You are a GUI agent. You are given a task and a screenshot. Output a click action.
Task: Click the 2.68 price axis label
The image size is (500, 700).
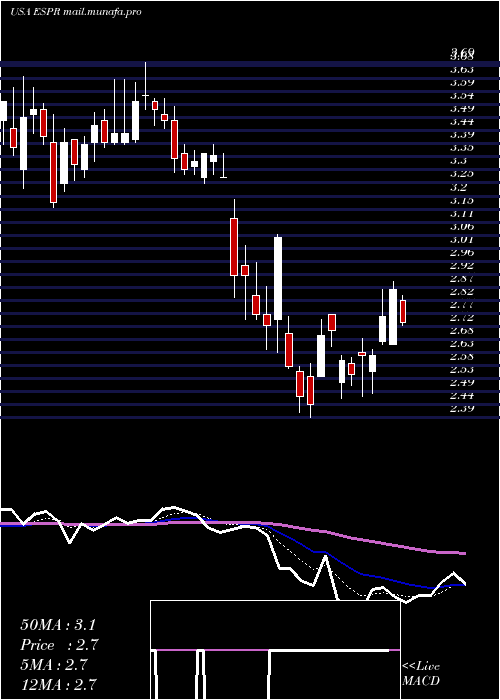[462, 330]
